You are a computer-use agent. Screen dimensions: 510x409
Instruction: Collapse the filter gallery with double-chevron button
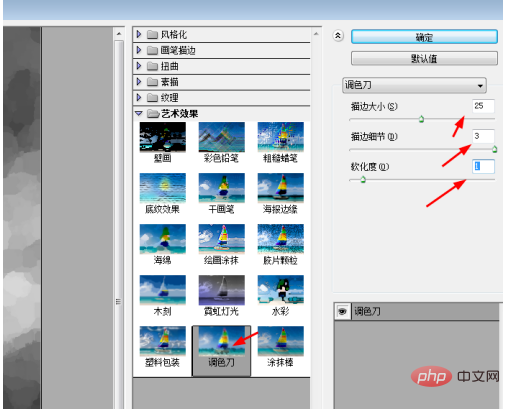click(338, 36)
